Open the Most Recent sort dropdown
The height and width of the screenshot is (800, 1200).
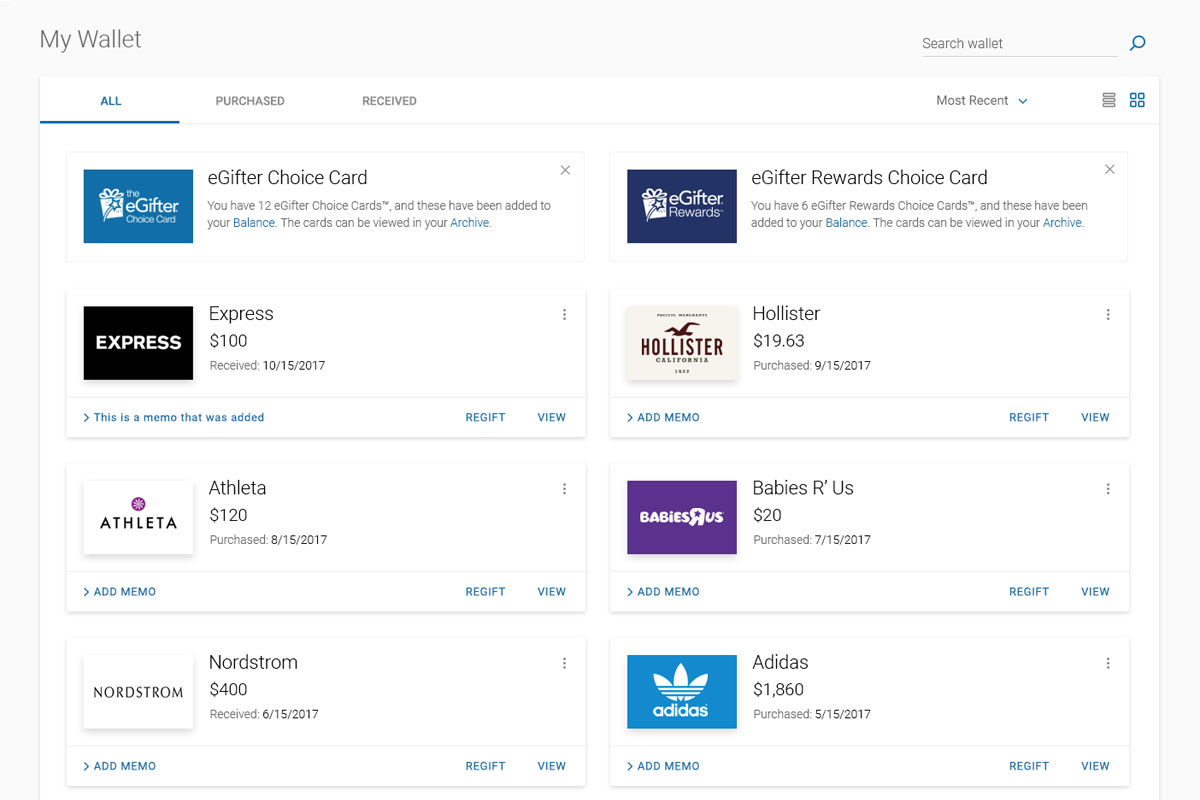click(981, 100)
